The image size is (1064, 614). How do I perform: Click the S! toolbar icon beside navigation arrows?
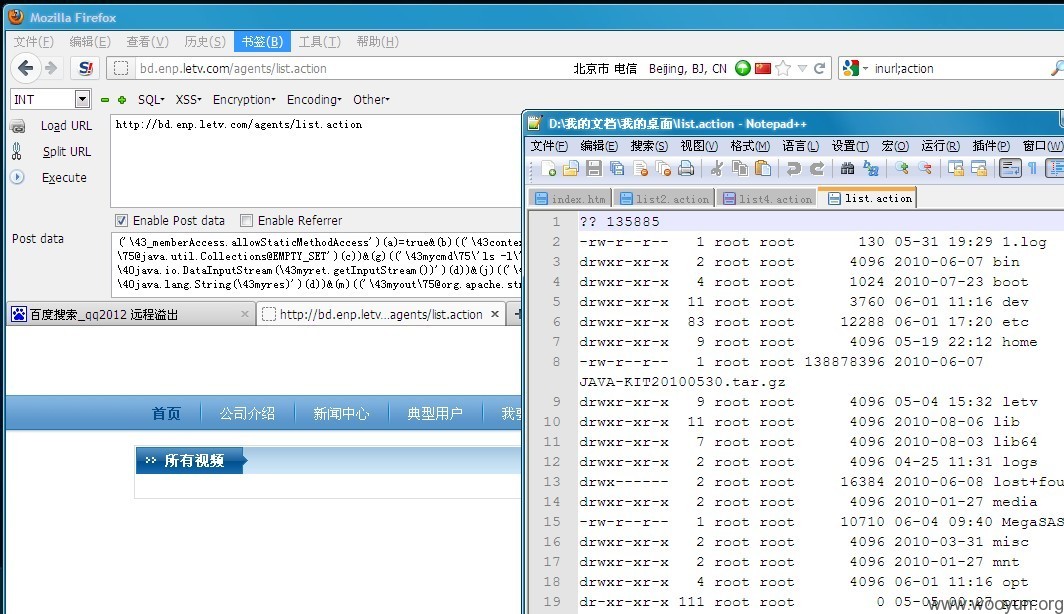point(85,68)
